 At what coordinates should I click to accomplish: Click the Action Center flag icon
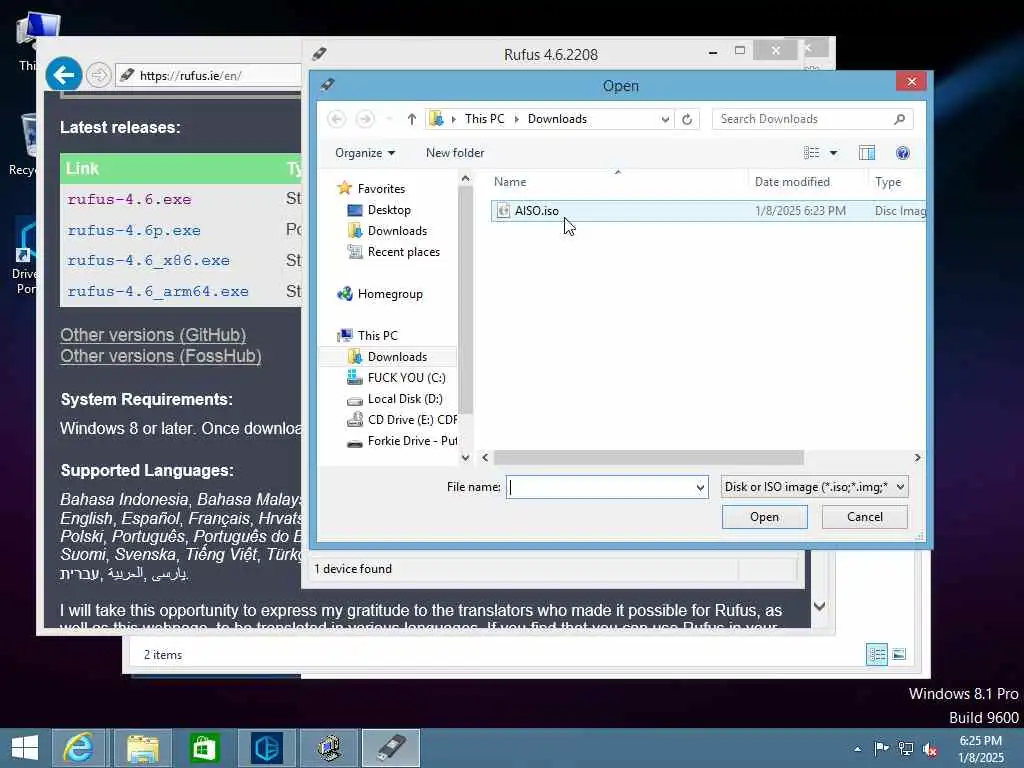[x=881, y=749]
